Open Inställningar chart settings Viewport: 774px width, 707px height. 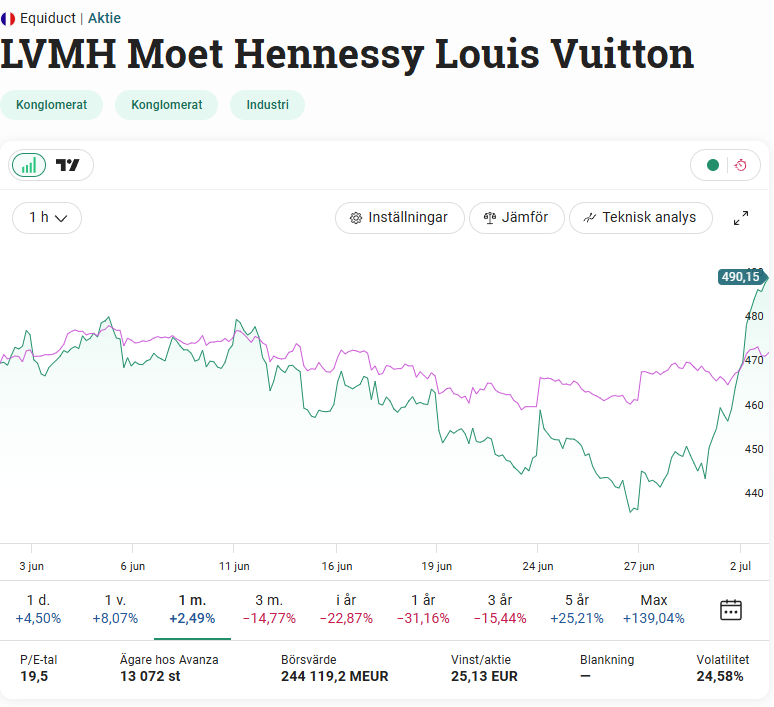[399, 218]
